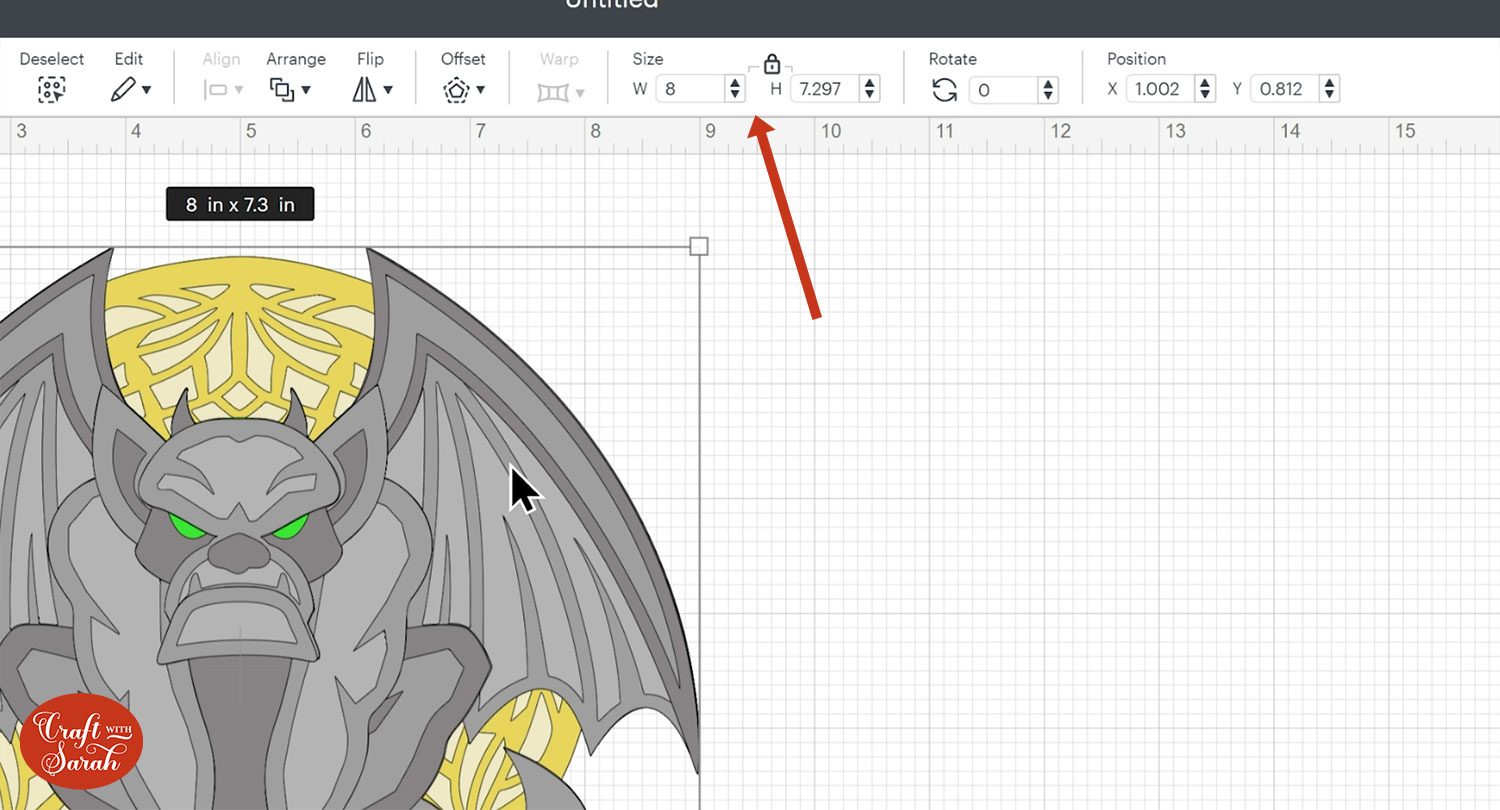1500x810 pixels.
Task: Click the Craft with Sarah logo
Action: point(82,741)
